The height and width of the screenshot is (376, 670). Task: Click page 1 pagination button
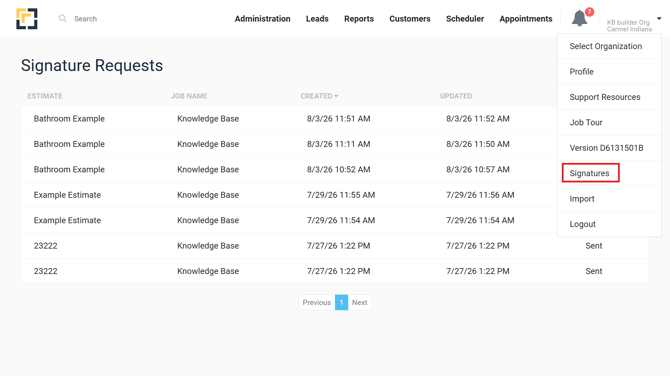coord(341,303)
